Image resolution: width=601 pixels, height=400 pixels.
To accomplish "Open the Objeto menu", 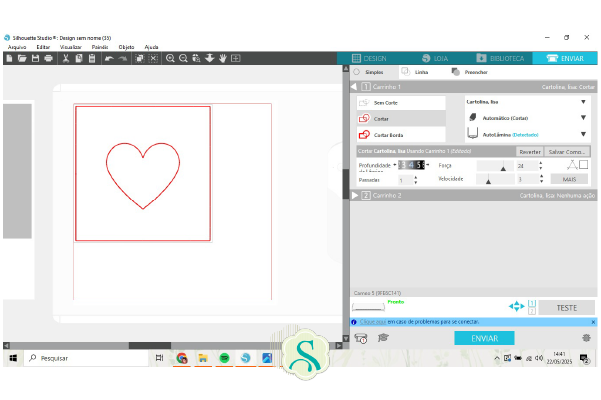I will tap(126, 47).
